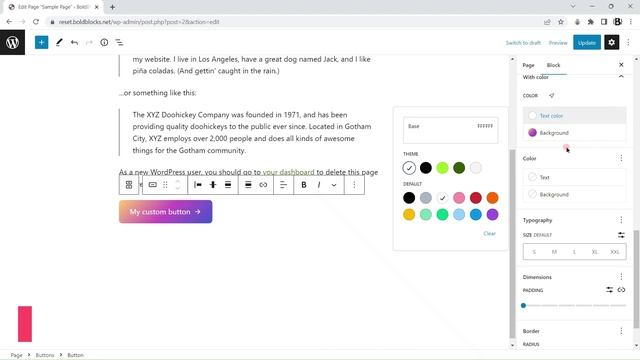Screen dimensions: 640x360
Task: Open the Dimensions panel options menu
Action: click(621, 277)
